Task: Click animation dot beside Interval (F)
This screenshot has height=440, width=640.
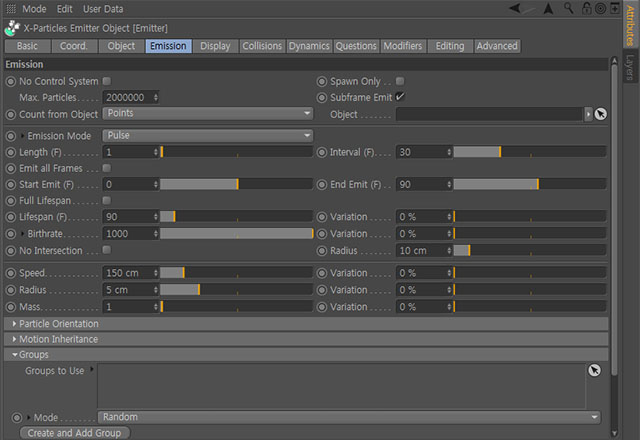Action: 322,152
